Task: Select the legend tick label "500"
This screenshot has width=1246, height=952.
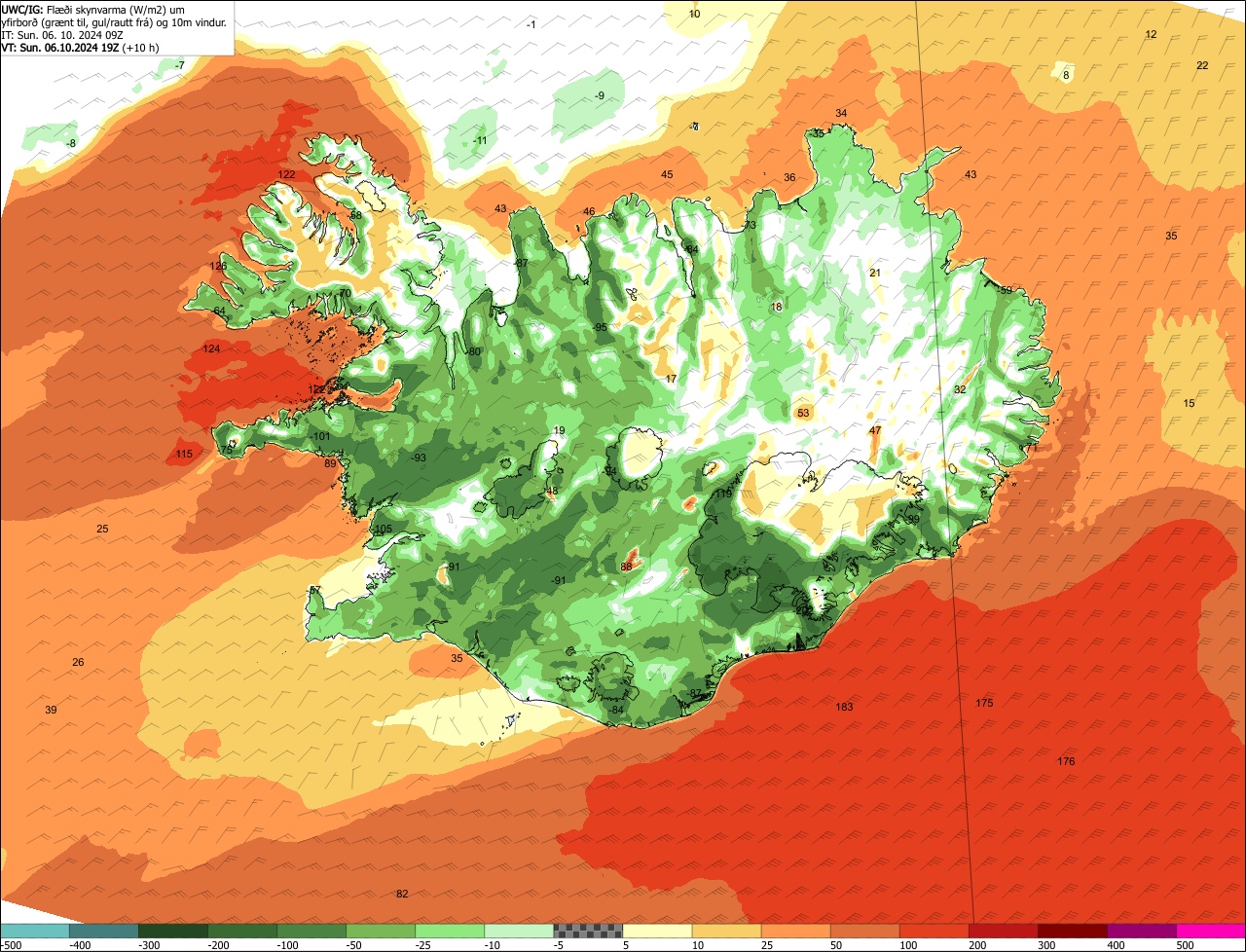Action: 1184,944
